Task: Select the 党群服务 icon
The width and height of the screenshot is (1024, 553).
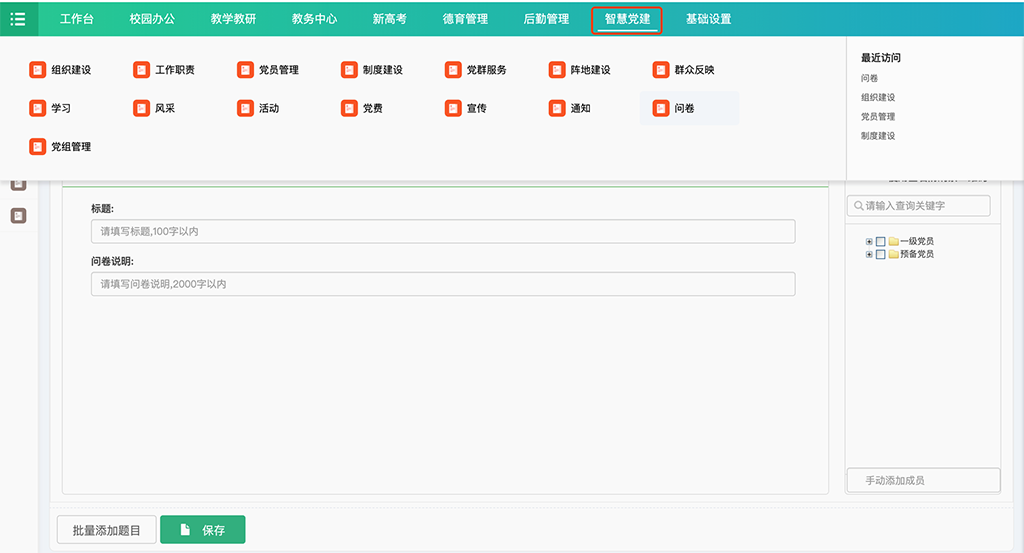Action: click(453, 70)
